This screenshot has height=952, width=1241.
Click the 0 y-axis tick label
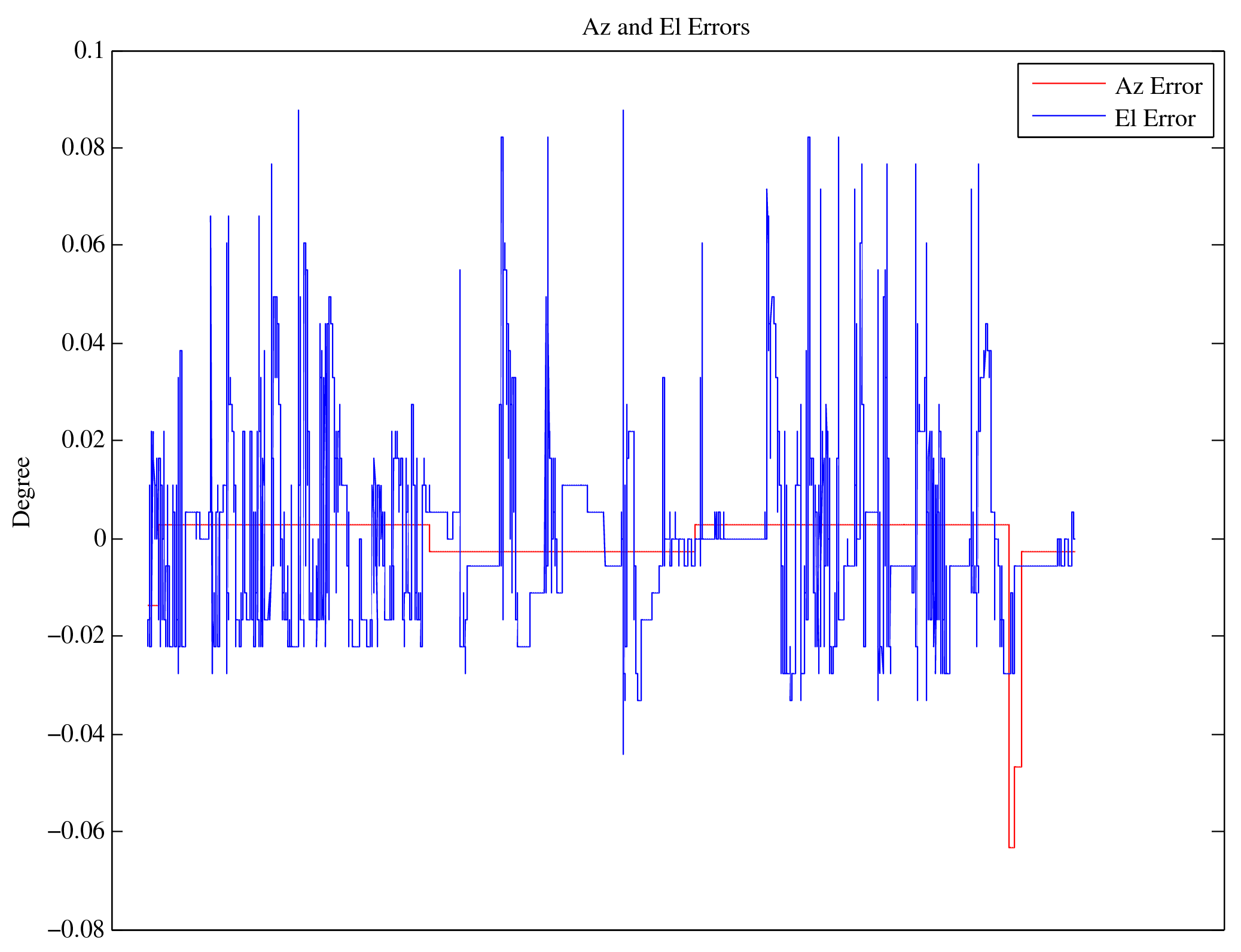[99, 539]
